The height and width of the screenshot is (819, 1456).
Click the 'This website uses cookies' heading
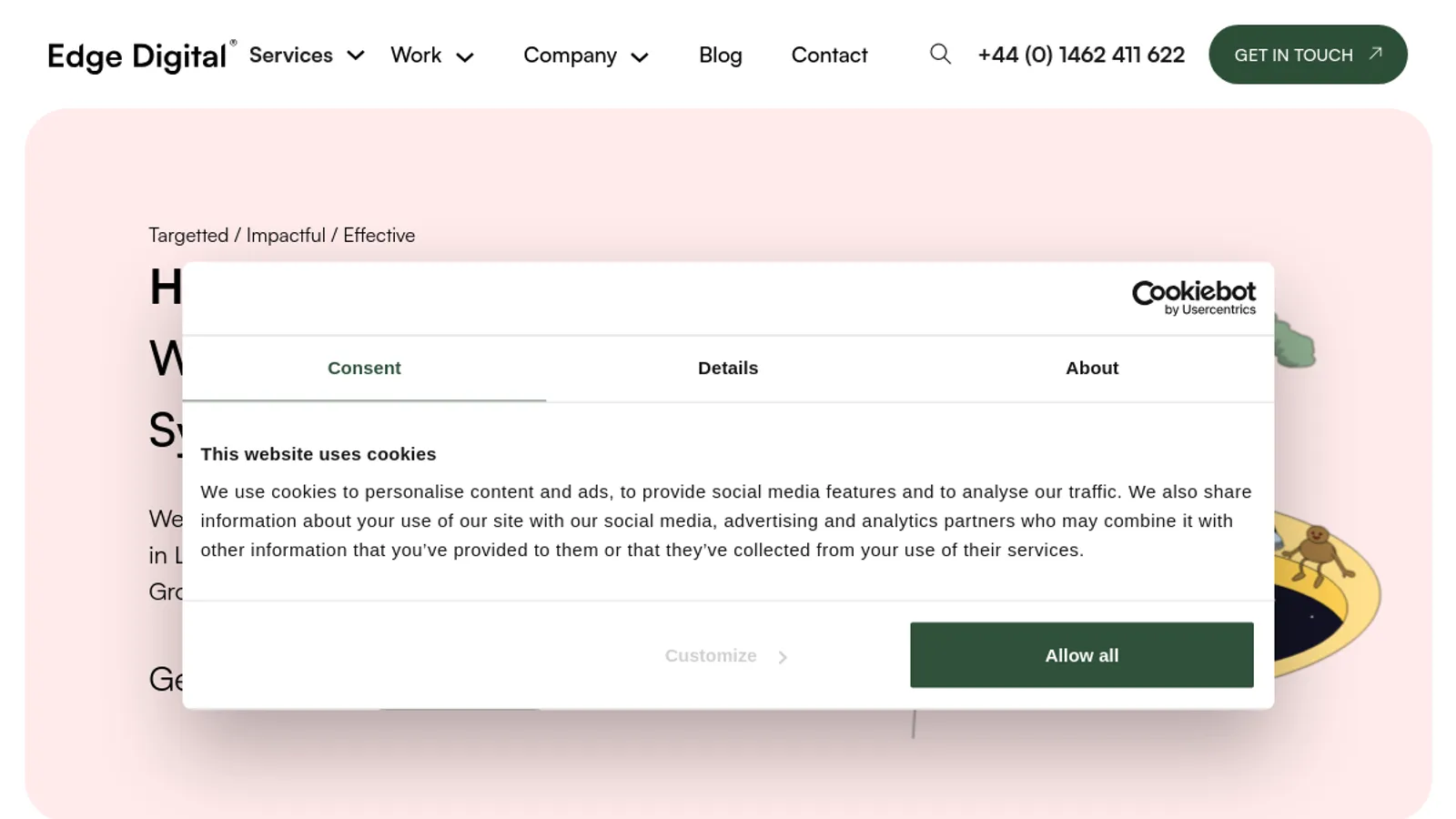(x=318, y=454)
